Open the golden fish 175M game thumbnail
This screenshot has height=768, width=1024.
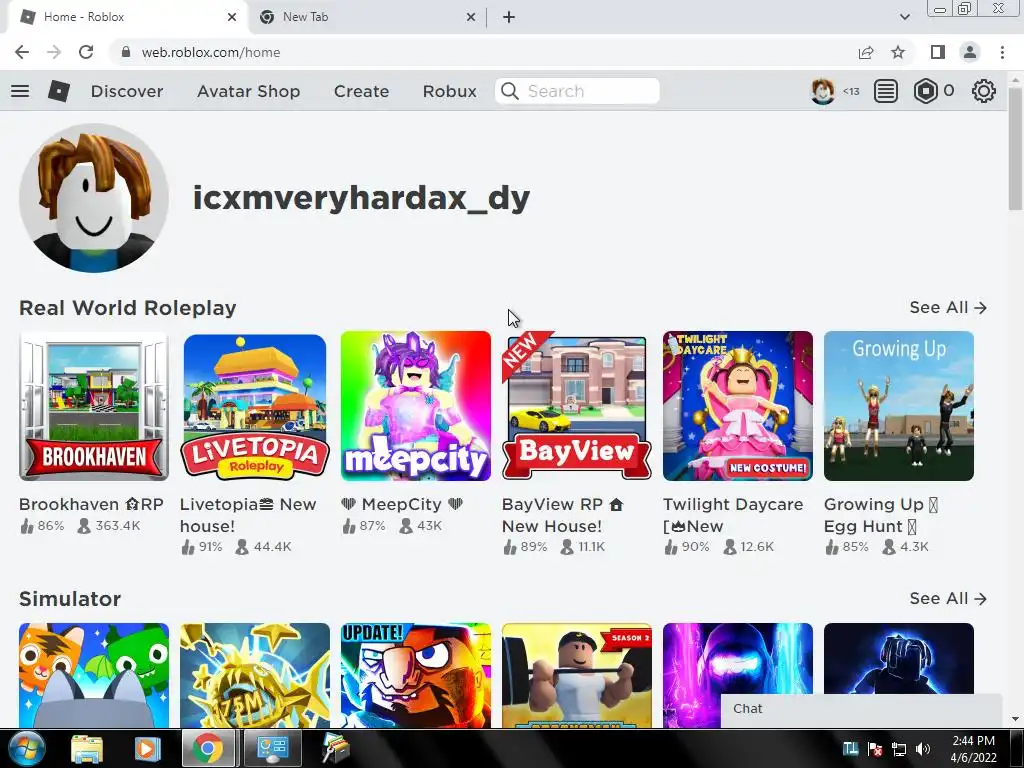(x=255, y=675)
